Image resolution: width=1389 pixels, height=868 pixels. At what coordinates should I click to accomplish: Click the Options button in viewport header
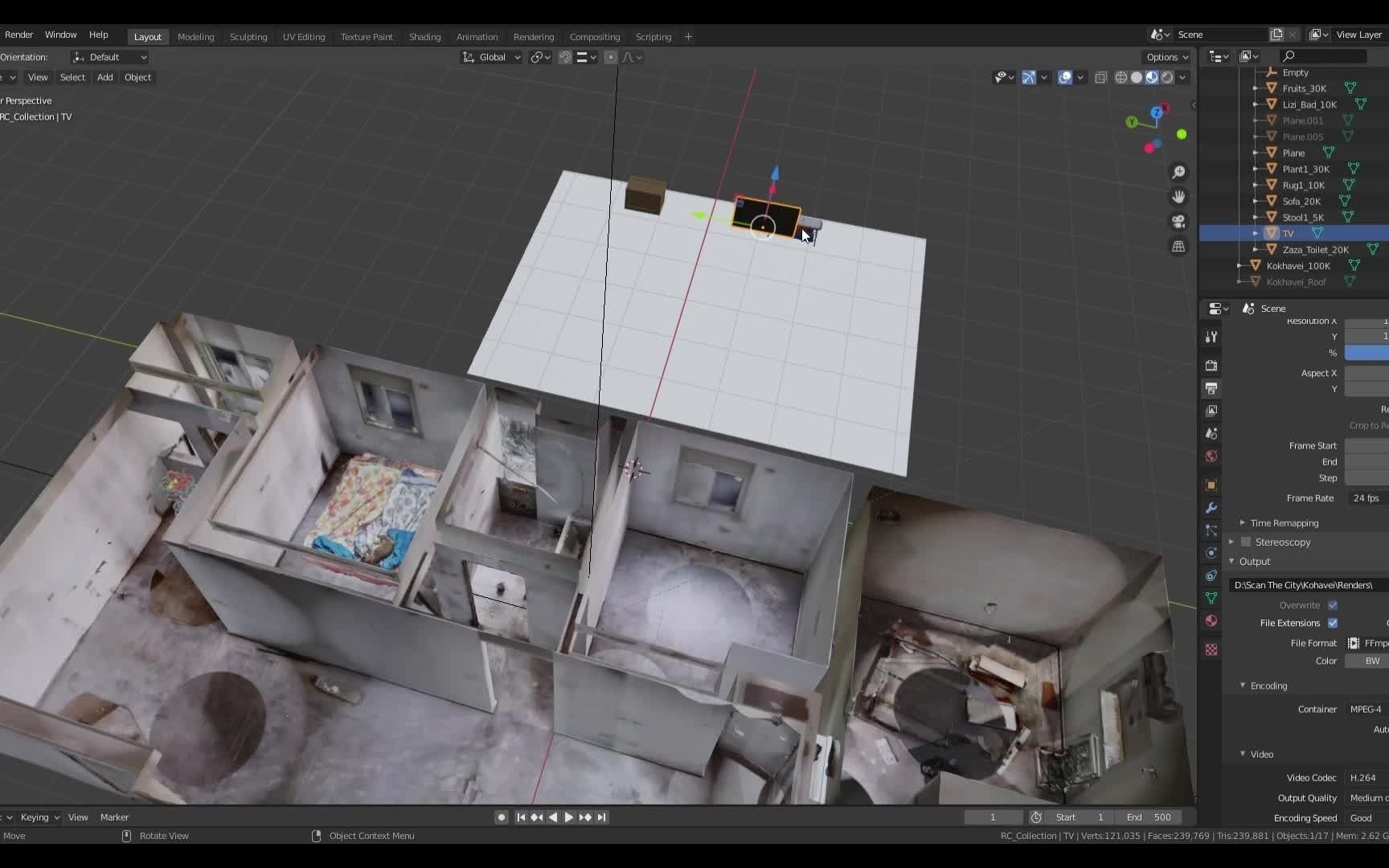[1165, 57]
